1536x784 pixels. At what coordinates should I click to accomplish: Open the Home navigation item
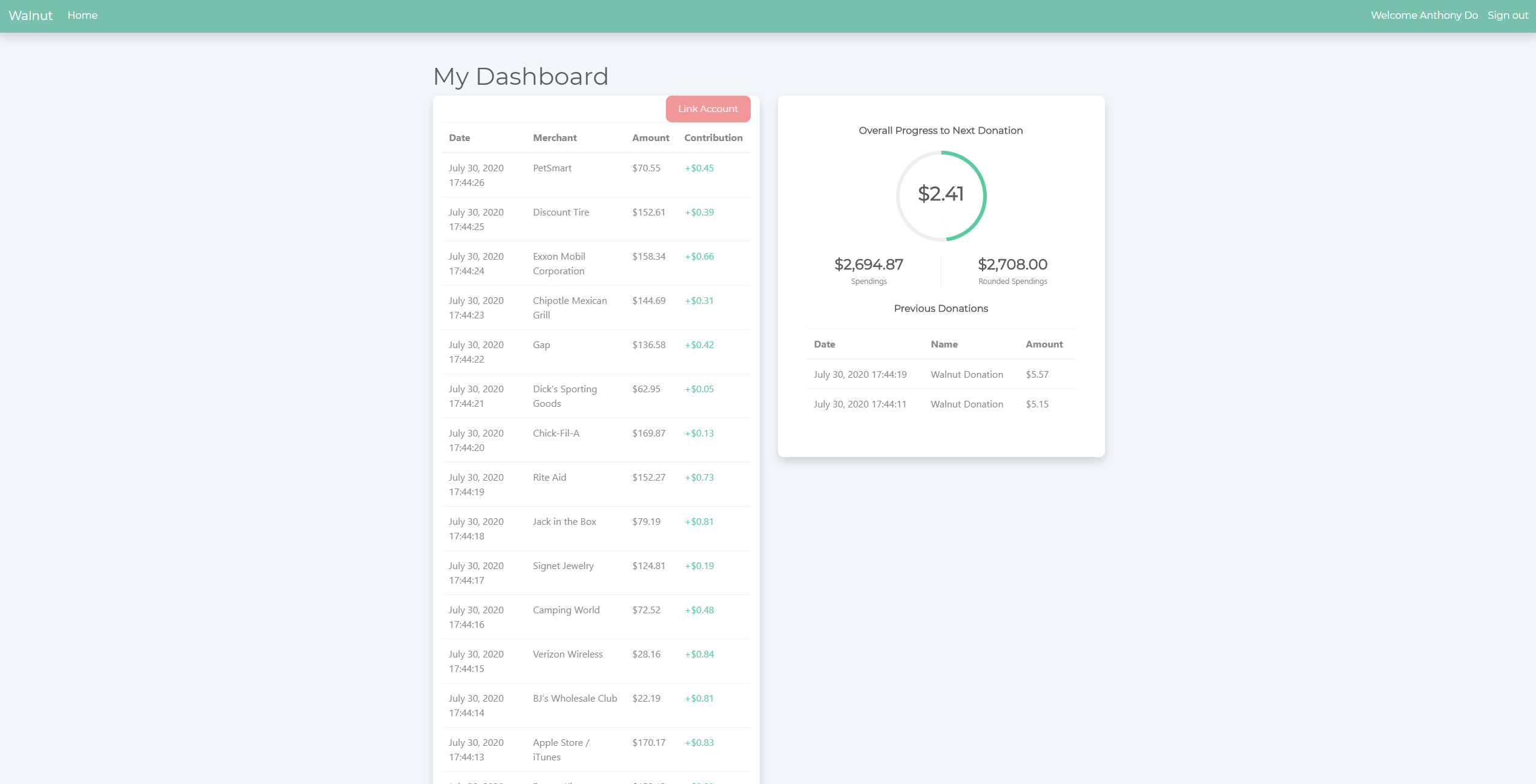[x=82, y=15]
